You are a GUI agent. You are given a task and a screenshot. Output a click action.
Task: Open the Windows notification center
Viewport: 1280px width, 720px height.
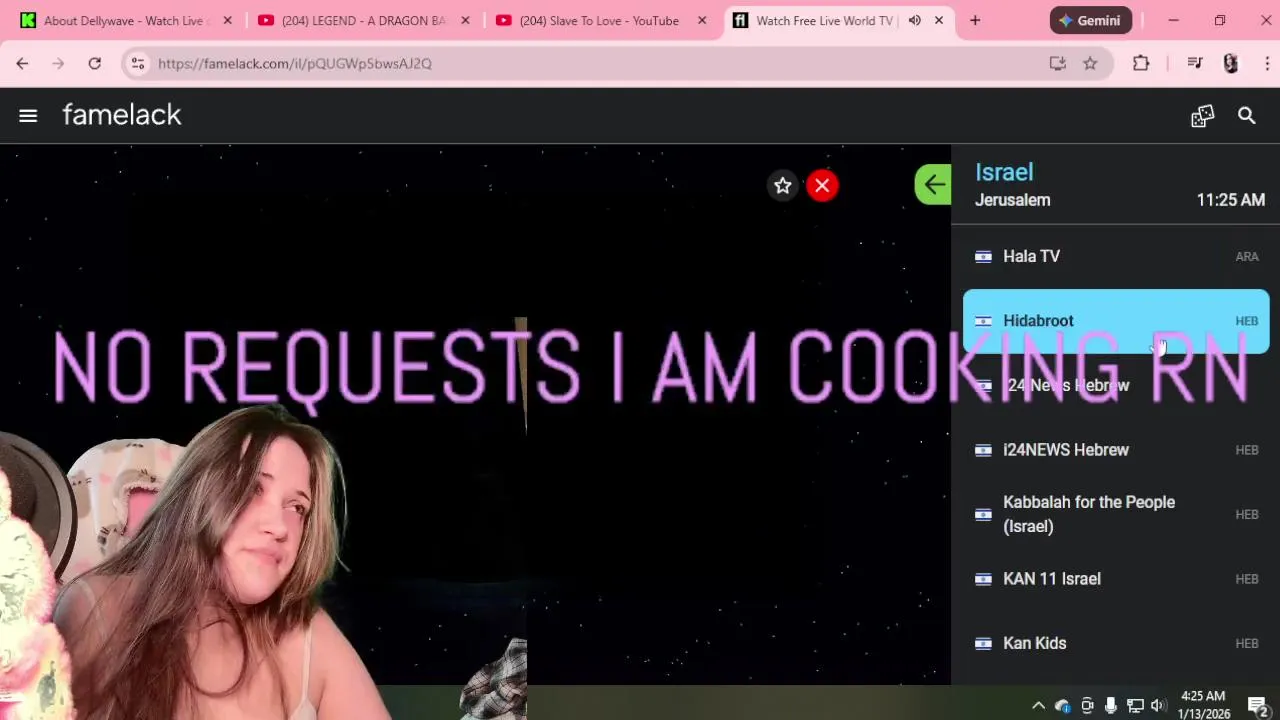click(x=1257, y=706)
